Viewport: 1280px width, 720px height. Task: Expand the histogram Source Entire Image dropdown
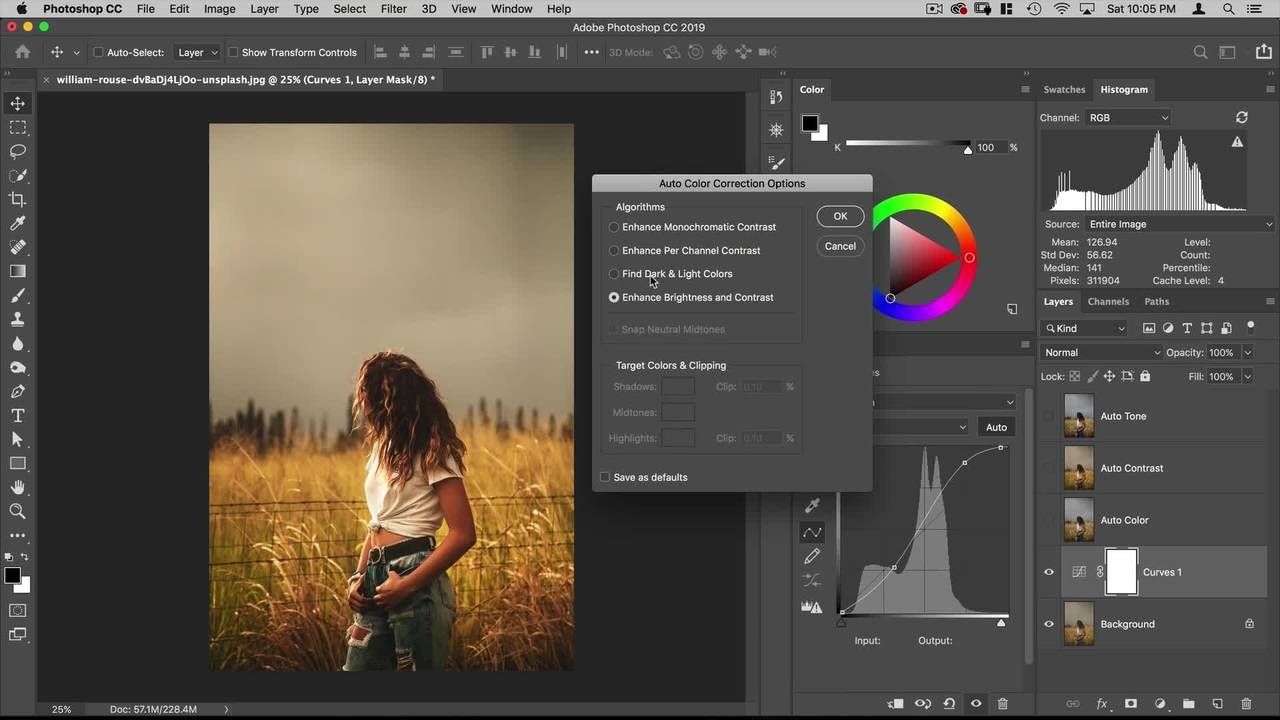1180,224
